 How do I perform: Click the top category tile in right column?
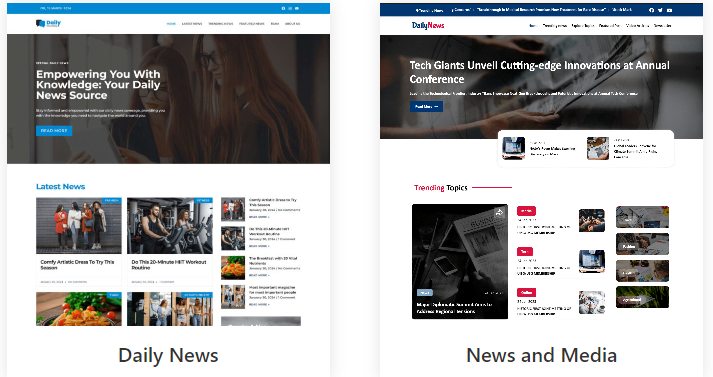click(x=643, y=217)
